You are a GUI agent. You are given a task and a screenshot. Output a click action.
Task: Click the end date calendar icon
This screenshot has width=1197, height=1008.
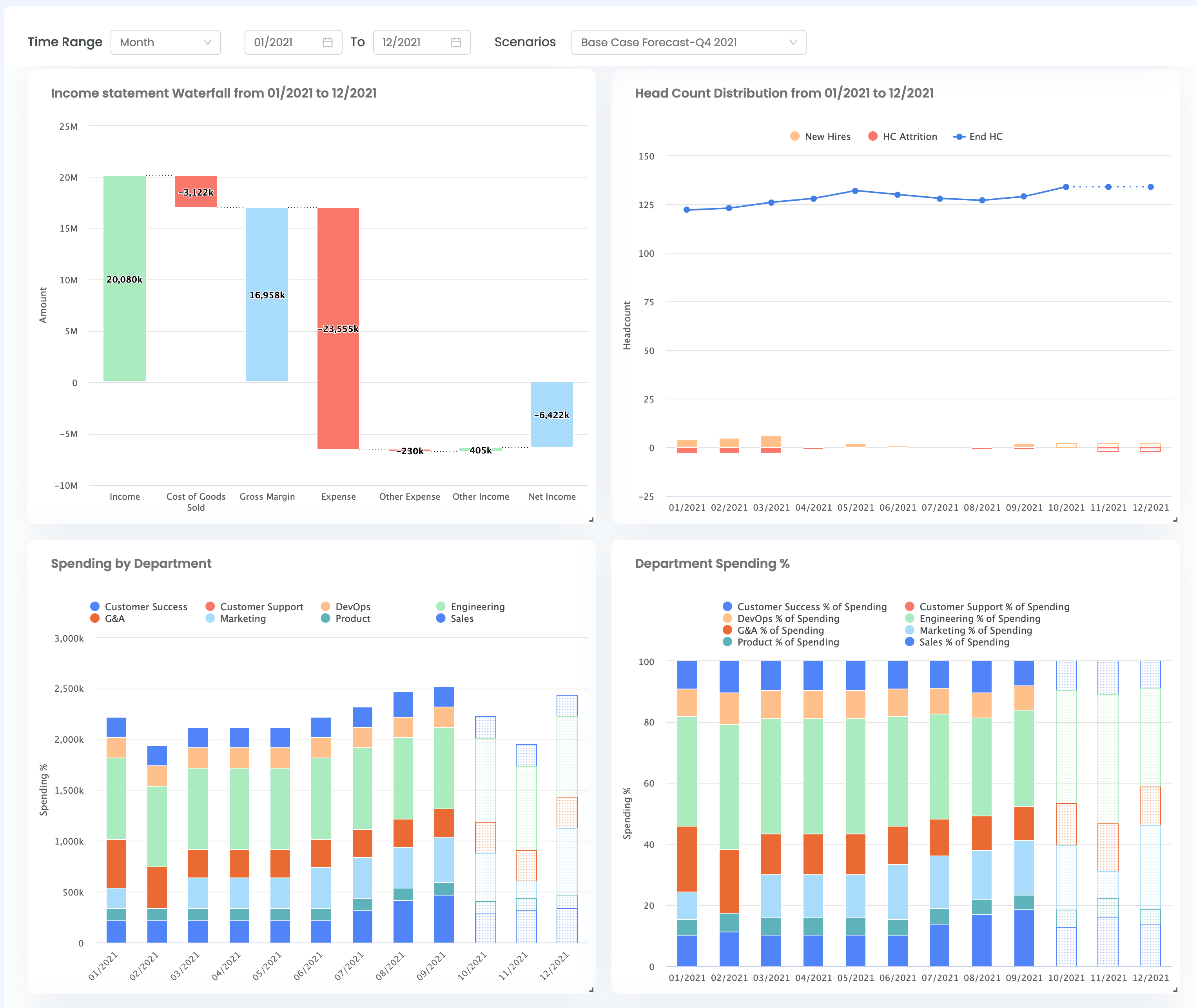[x=456, y=42]
